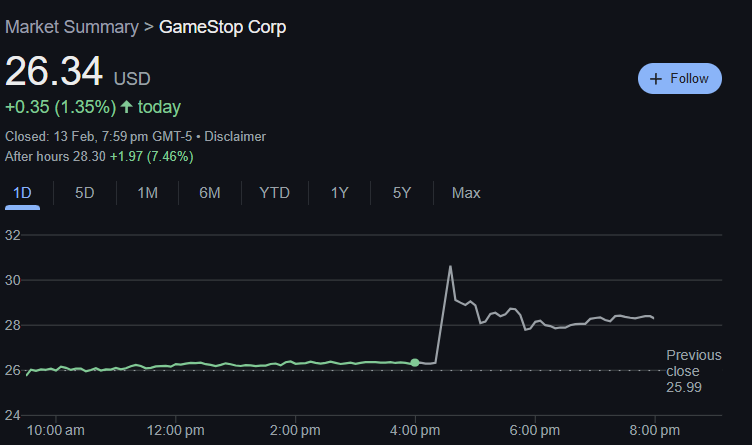Select the YTD chart range tab
Image resolution: width=752 pixels, height=445 pixels.
click(274, 193)
